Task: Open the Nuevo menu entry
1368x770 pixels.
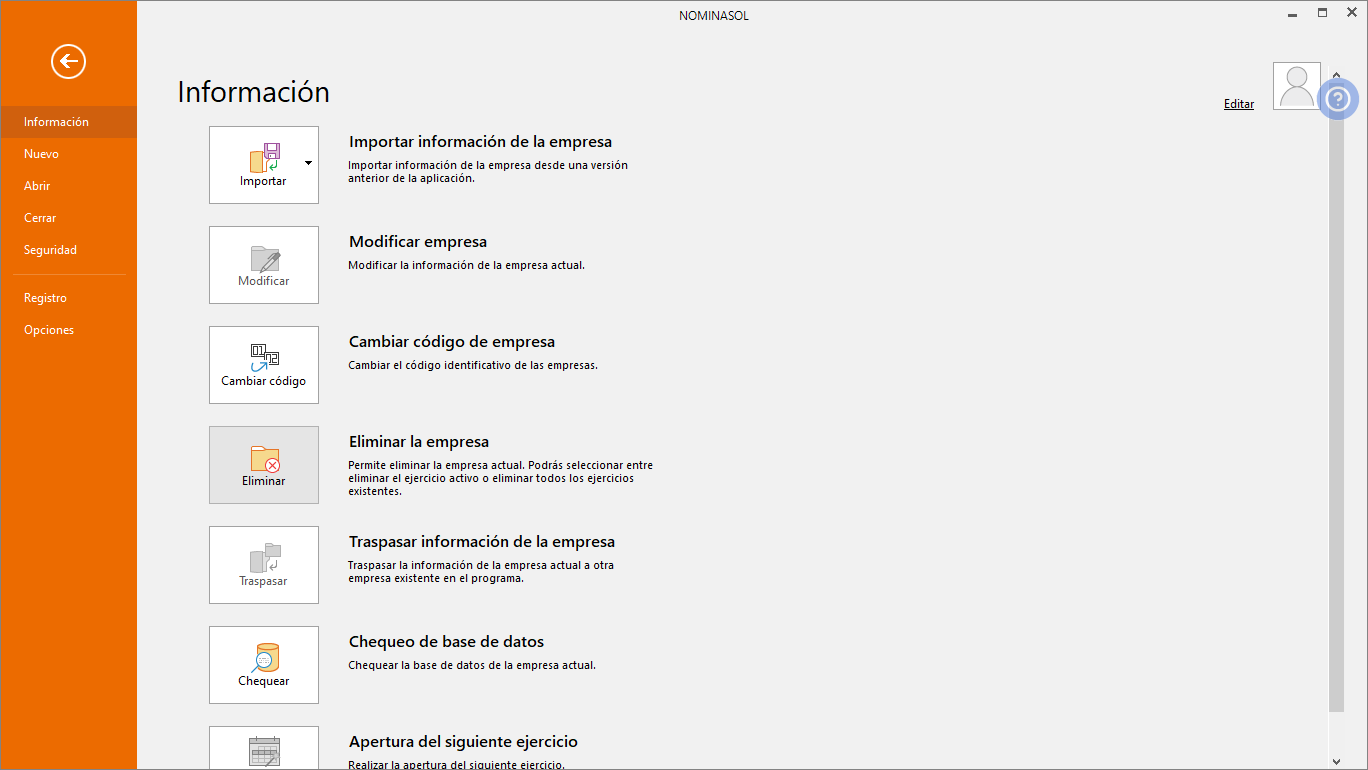Action: (x=68, y=154)
